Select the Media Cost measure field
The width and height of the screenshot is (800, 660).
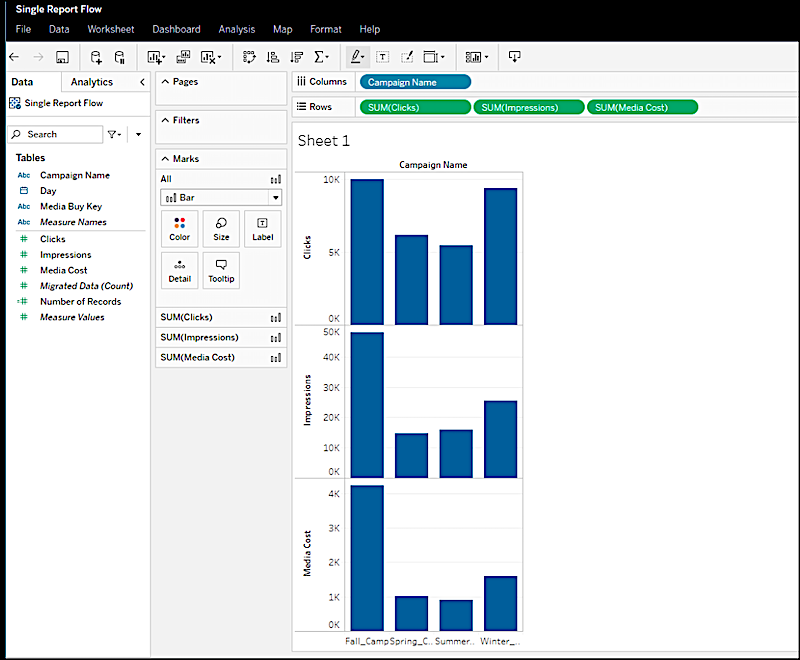pyautogui.click(x=63, y=270)
